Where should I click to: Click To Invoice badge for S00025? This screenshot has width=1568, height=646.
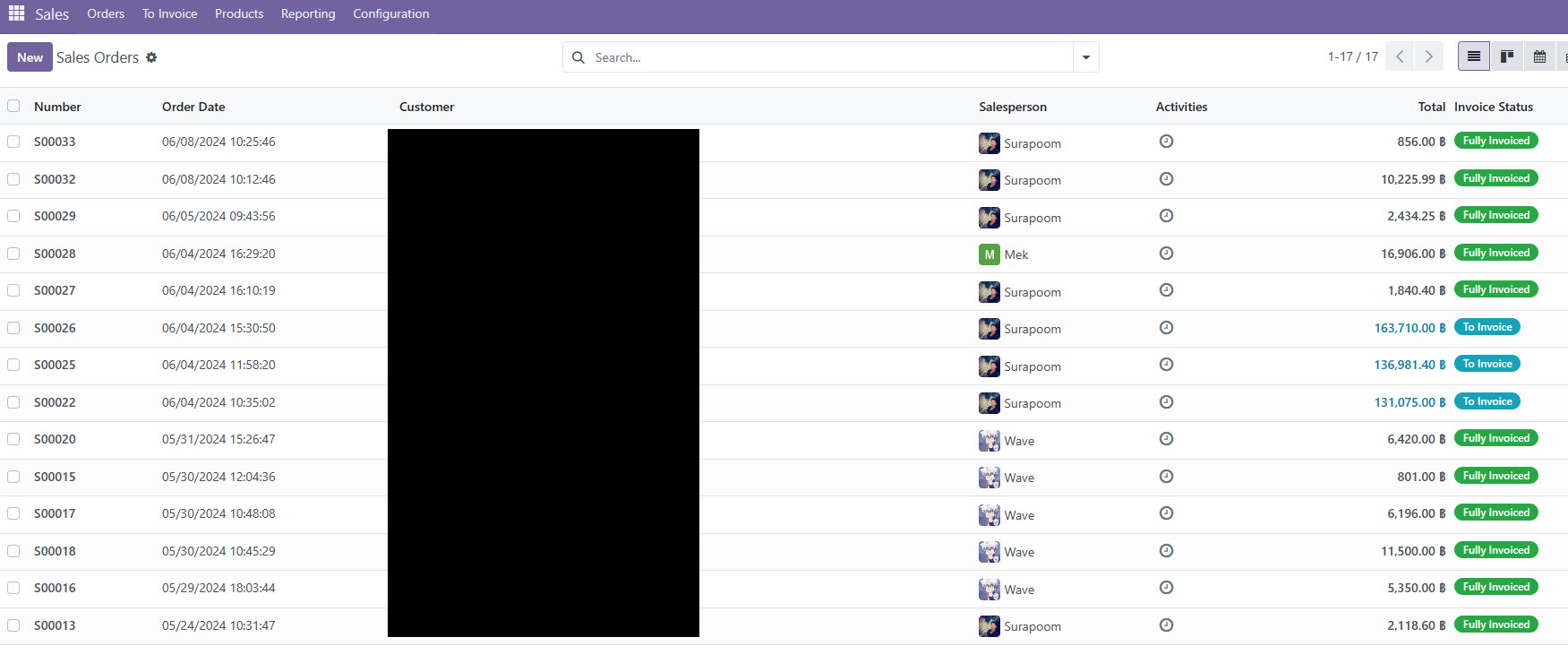coord(1487,364)
